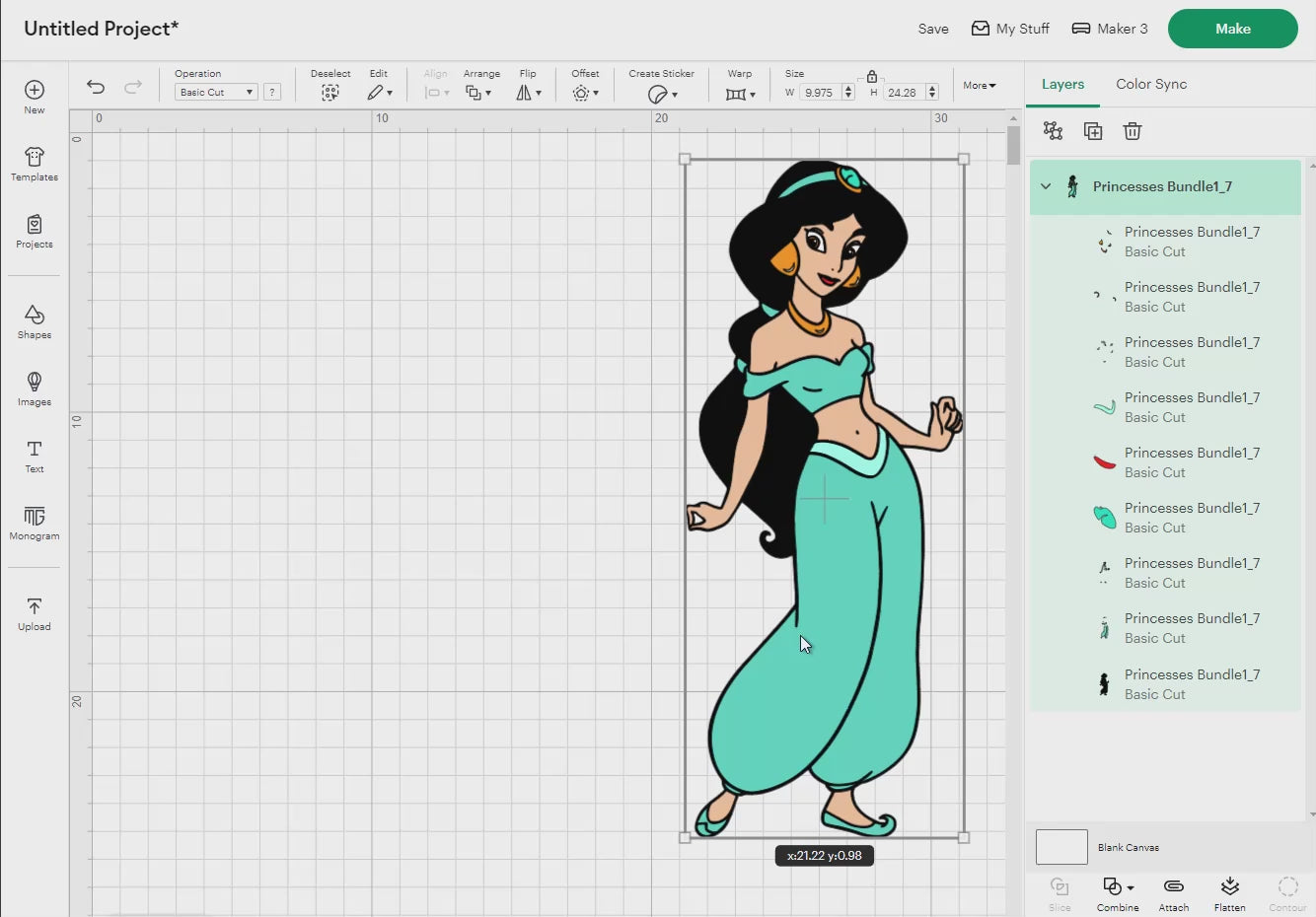The height and width of the screenshot is (917, 1316).
Task: Click the green Make button
Action: pyautogui.click(x=1233, y=29)
